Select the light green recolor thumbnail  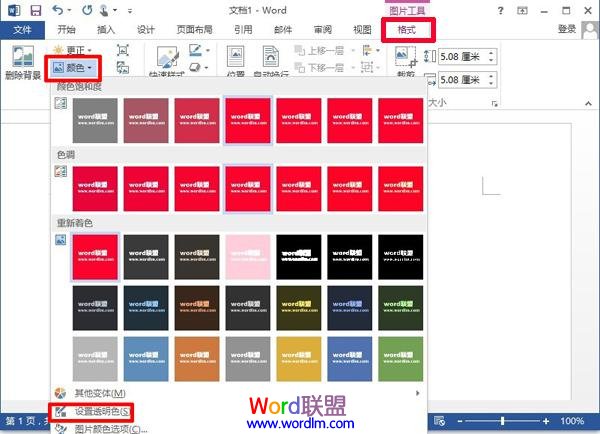(x=401, y=359)
